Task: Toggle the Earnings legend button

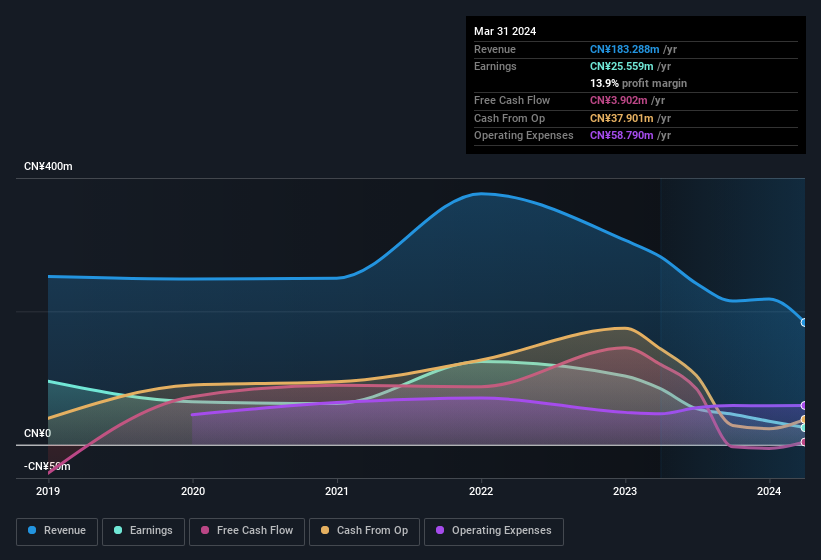Action: pos(143,531)
